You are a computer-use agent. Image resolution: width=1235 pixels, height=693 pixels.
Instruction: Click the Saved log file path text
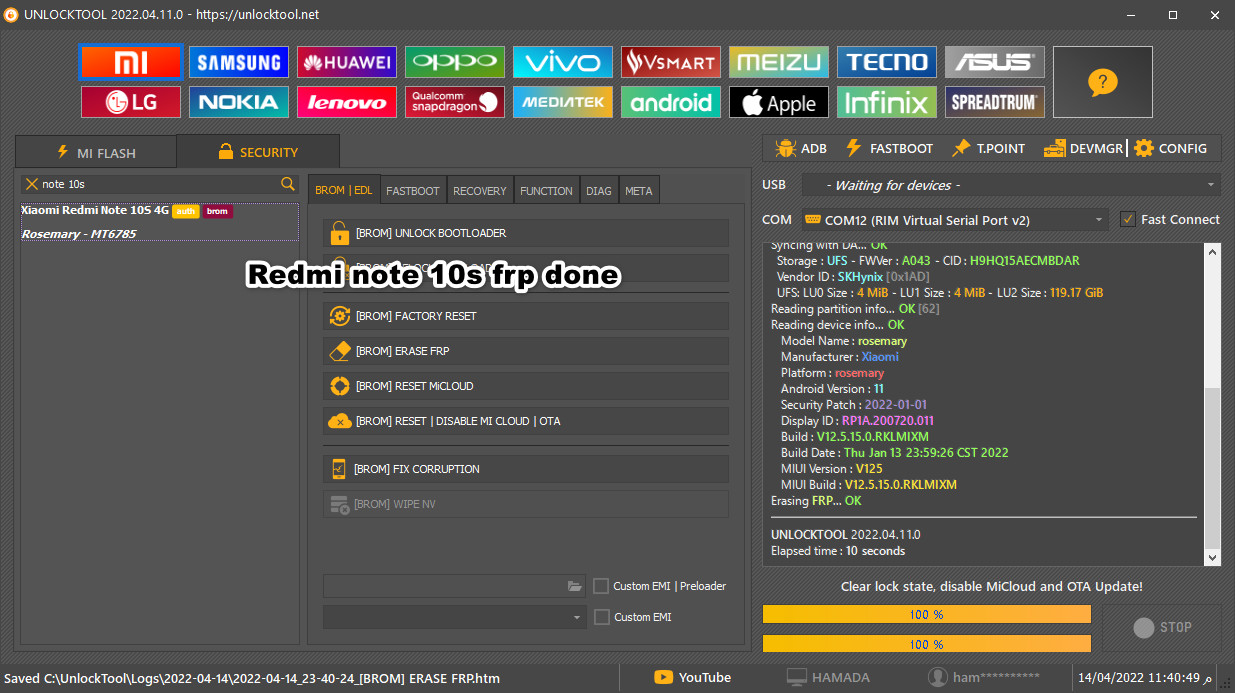coord(251,678)
